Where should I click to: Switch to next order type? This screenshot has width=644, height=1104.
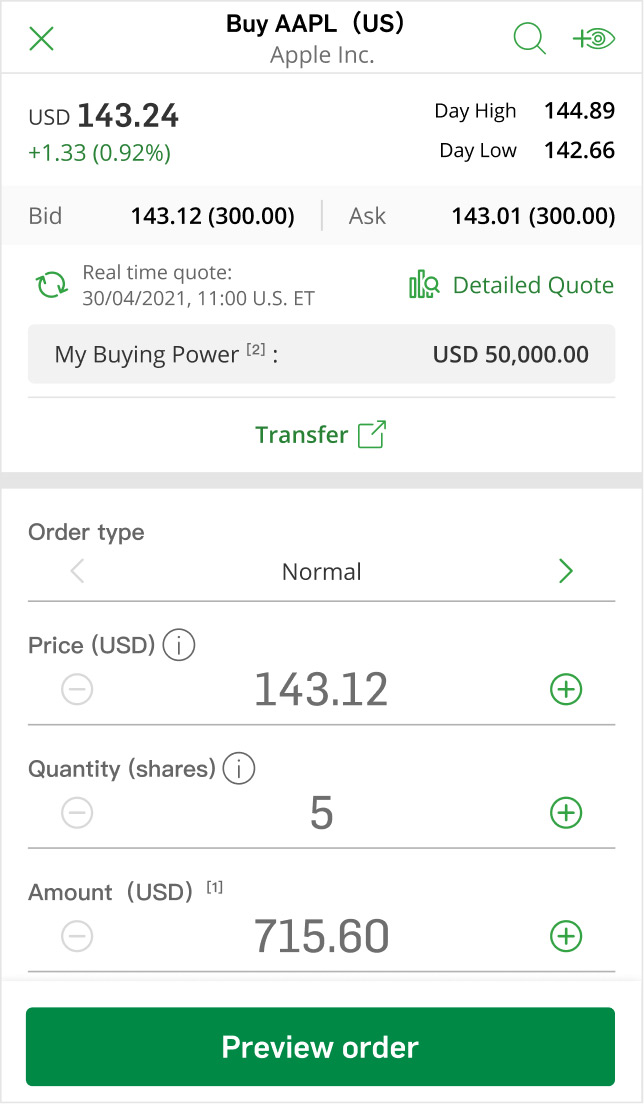(x=566, y=572)
